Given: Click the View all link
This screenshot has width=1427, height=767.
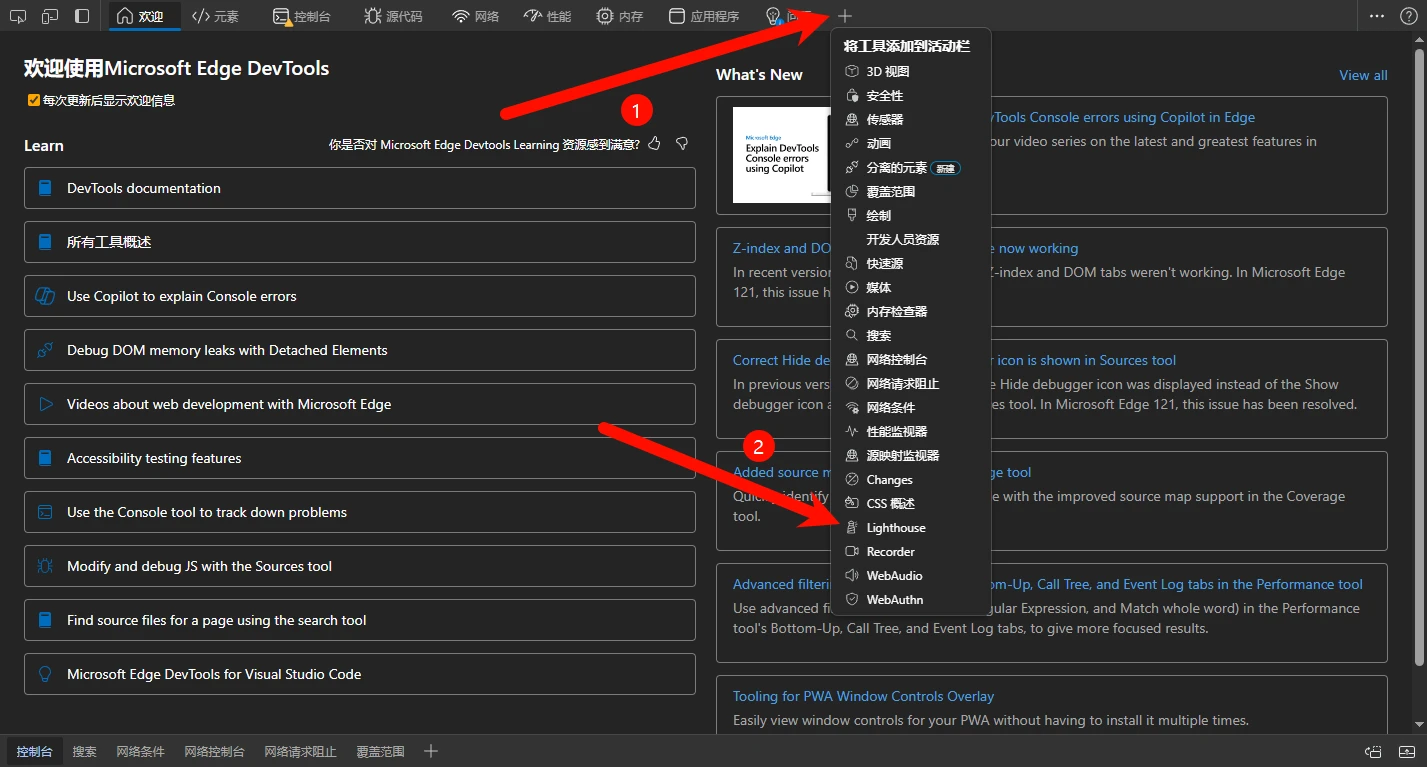Looking at the screenshot, I should tap(1363, 75).
